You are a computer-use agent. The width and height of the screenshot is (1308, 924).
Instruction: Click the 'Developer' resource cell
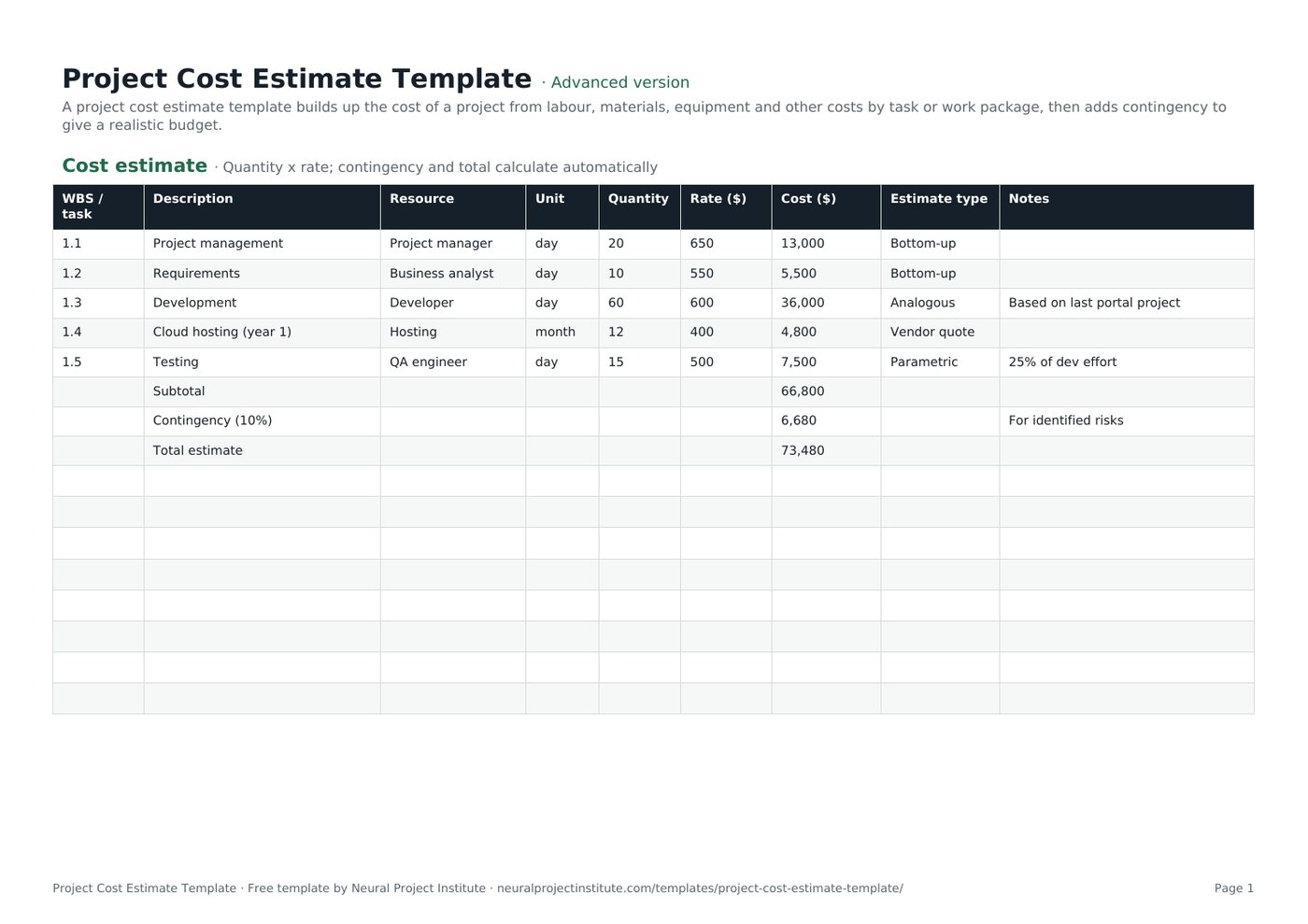tap(453, 303)
